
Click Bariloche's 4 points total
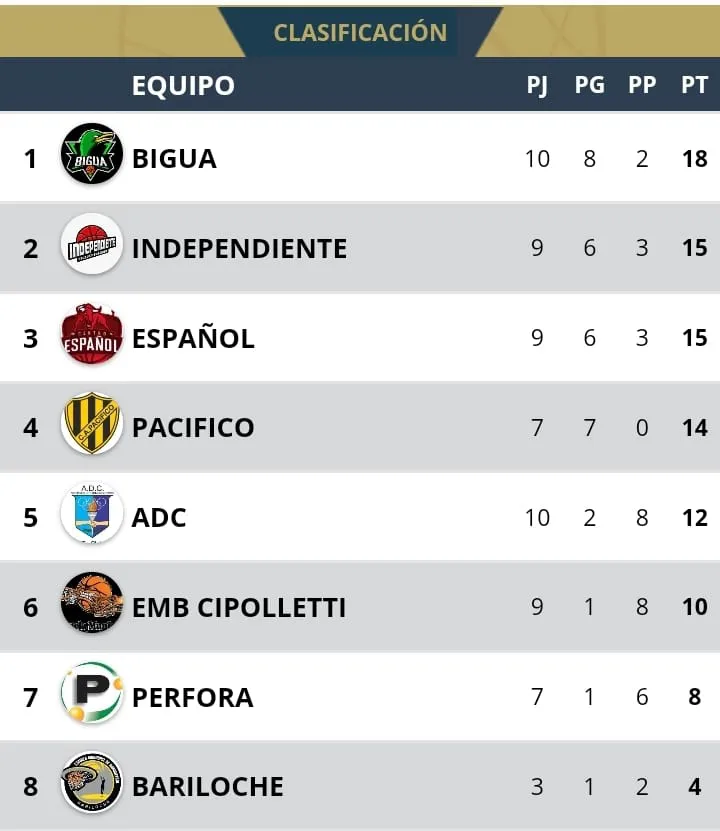[694, 787]
